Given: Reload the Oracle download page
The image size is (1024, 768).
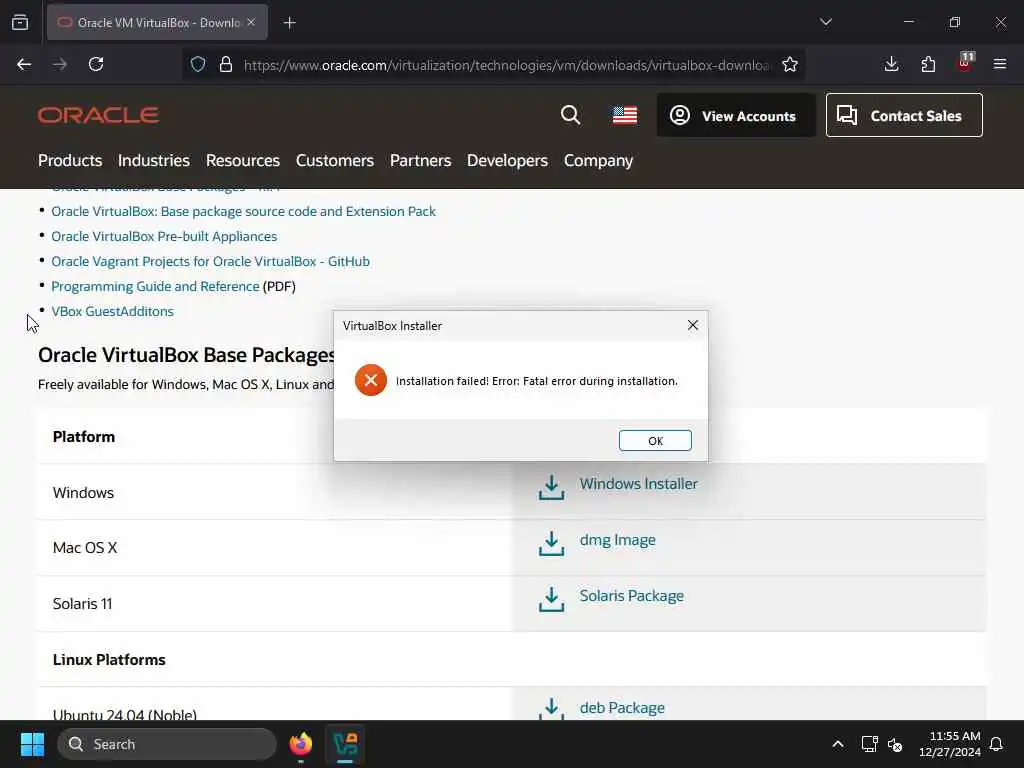Looking at the screenshot, I should (x=96, y=64).
